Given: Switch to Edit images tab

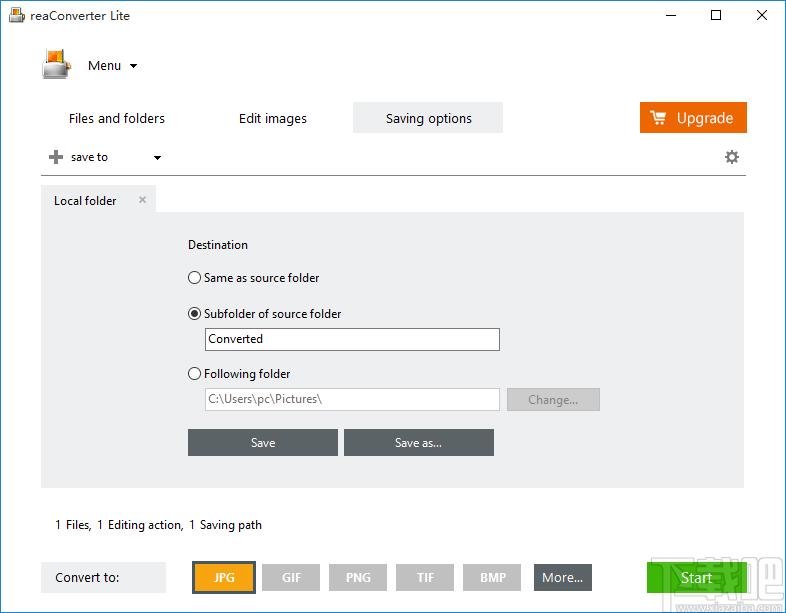Looking at the screenshot, I should pyautogui.click(x=273, y=118).
